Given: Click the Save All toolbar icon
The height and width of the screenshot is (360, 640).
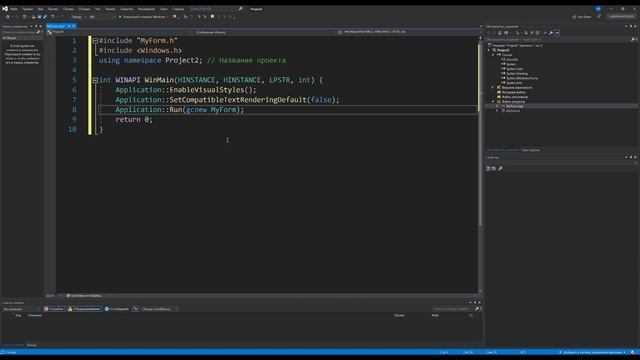Looking at the screenshot, I should 40,17.
